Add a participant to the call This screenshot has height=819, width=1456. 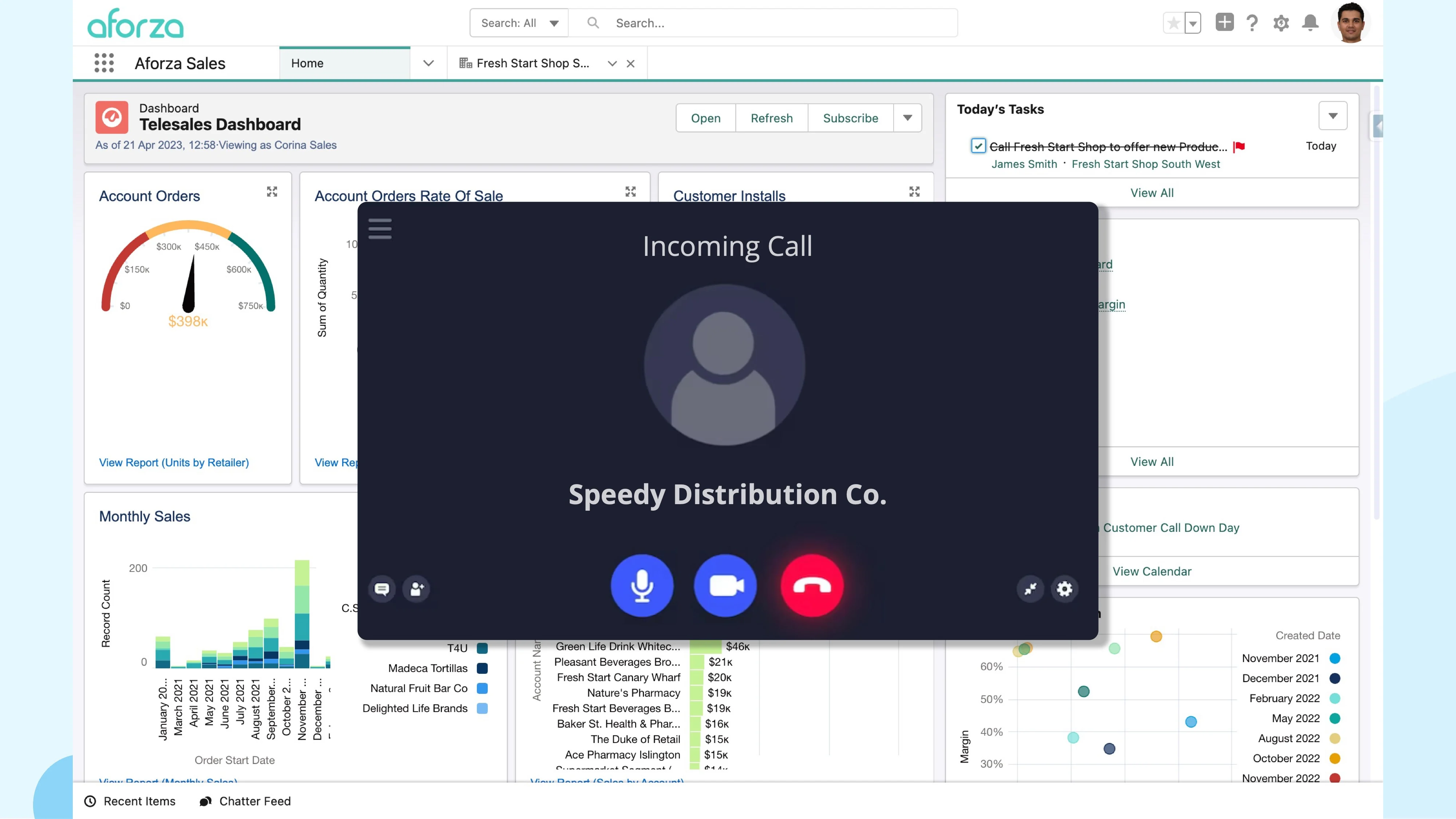(x=416, y=589)
